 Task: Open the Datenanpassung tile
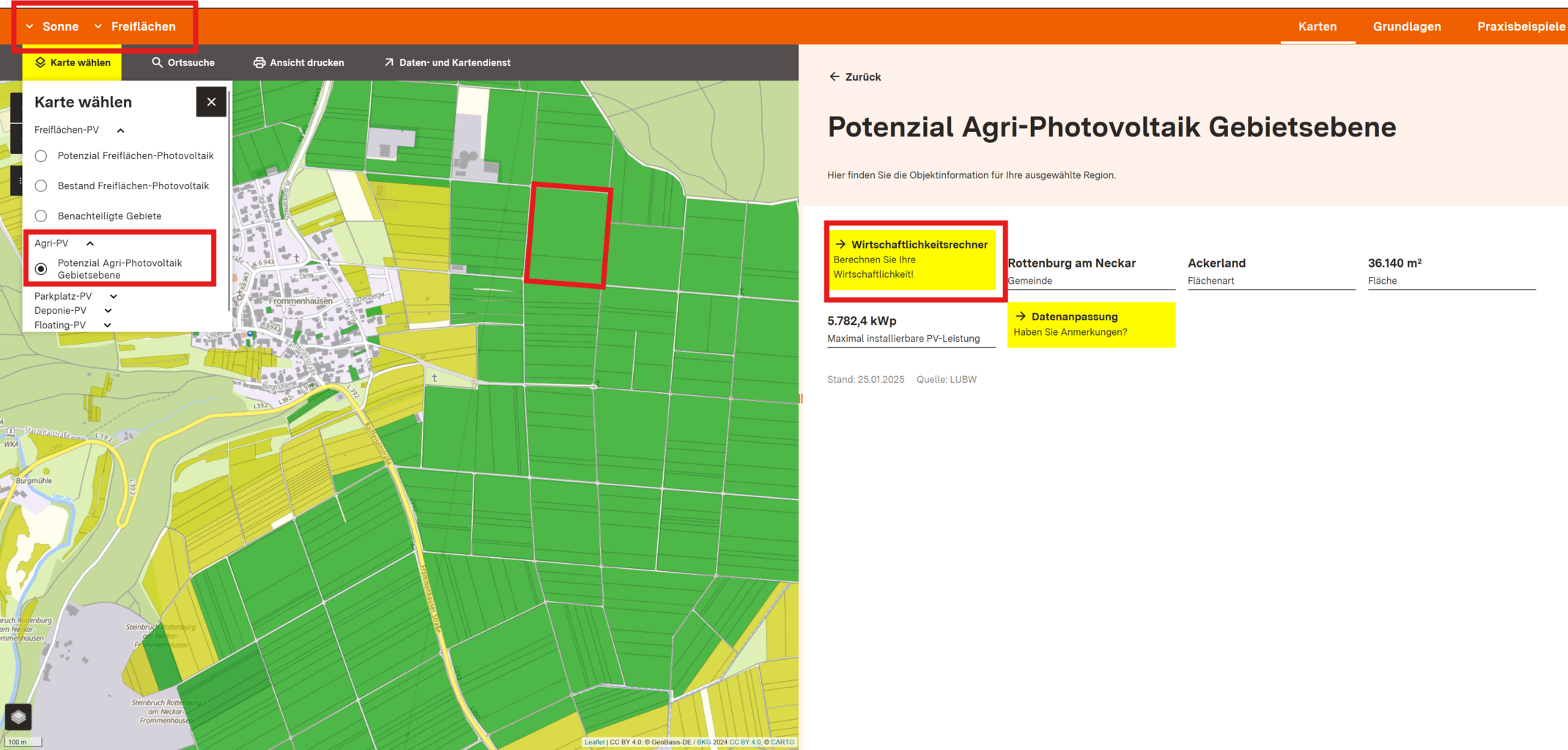pyautogui.click(x=1091, y=324)
